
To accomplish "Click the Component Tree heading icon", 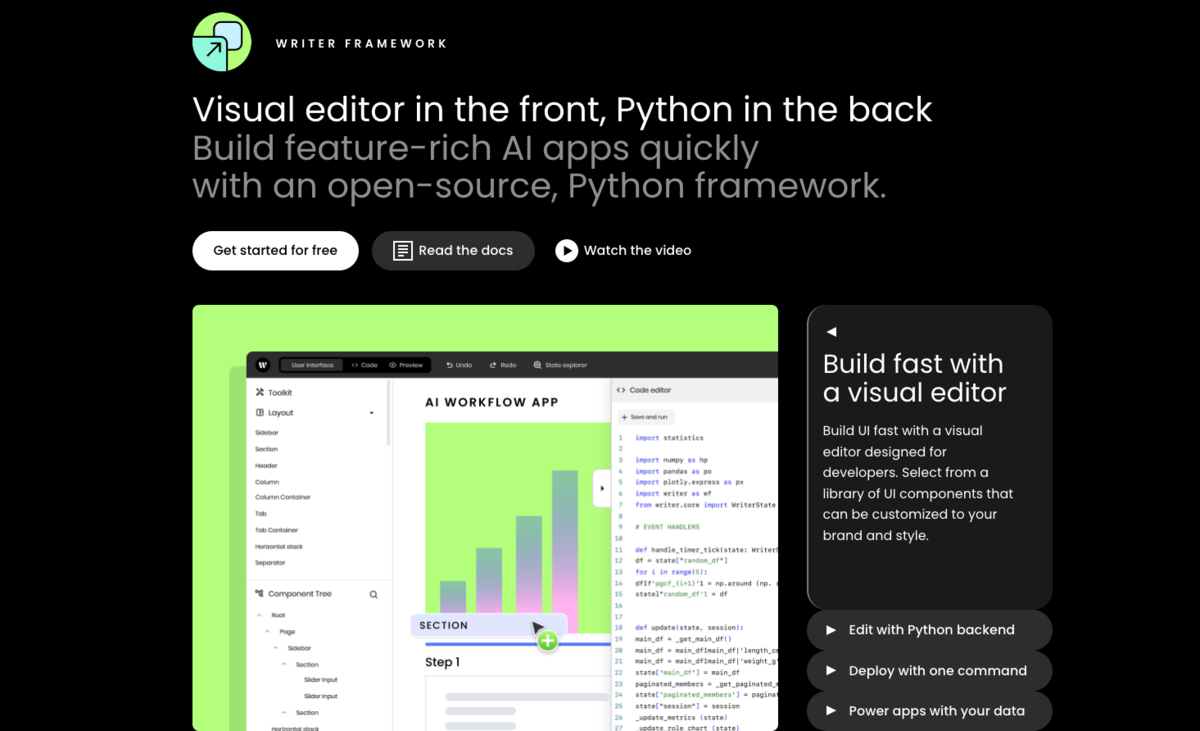I will (x=260, y=594).
